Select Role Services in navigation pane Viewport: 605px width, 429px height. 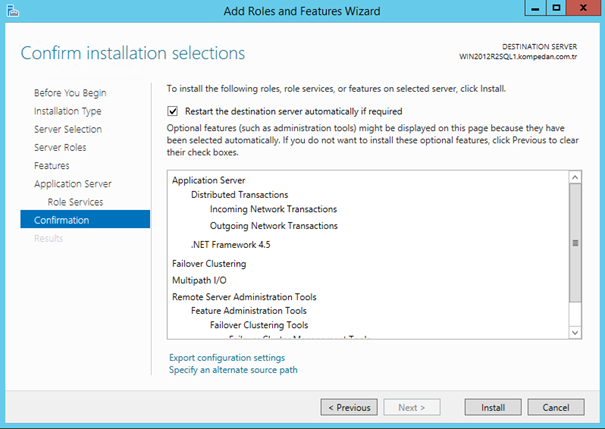(x=75, y=202)
